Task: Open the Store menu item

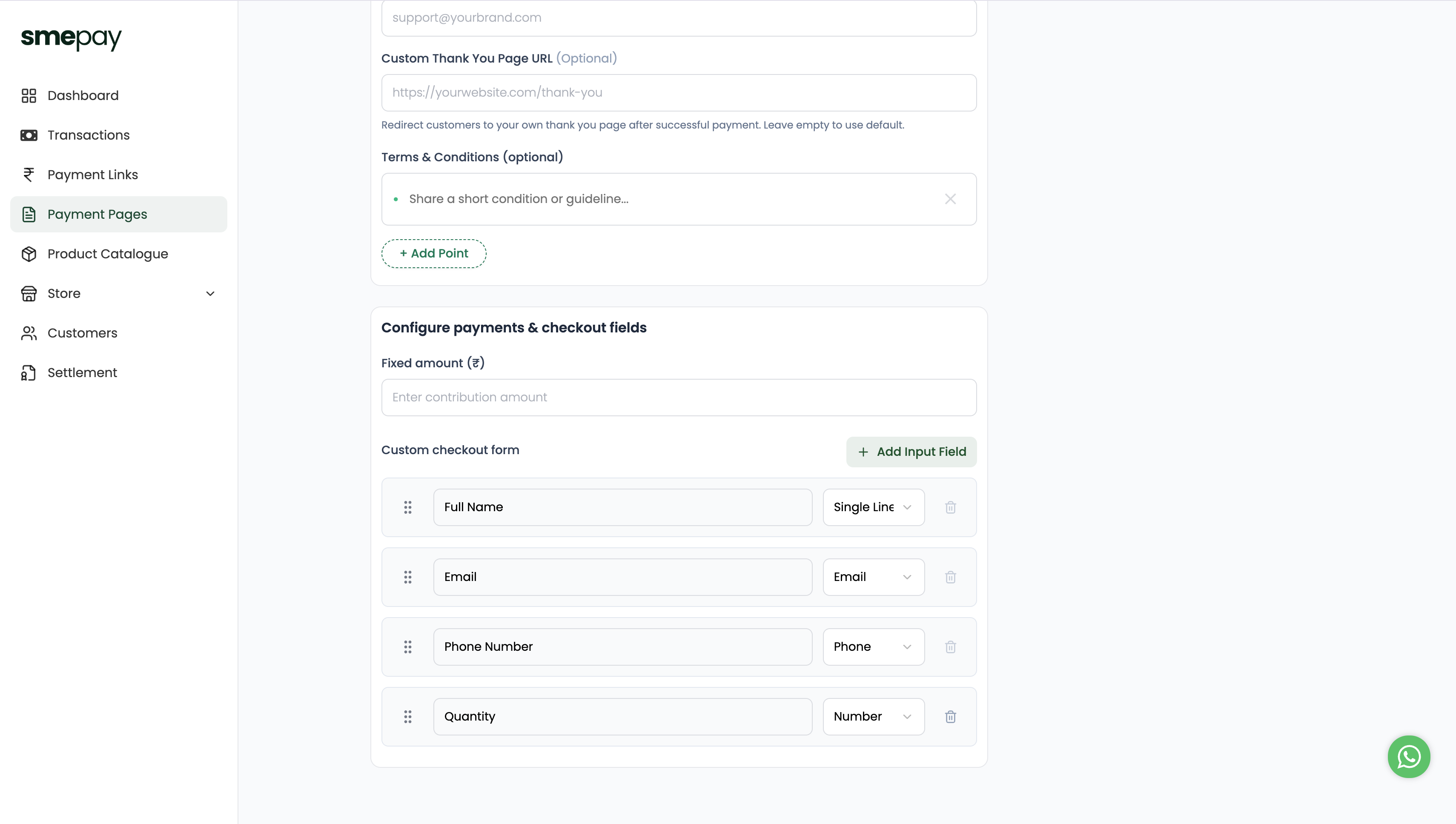Action: 118,294
